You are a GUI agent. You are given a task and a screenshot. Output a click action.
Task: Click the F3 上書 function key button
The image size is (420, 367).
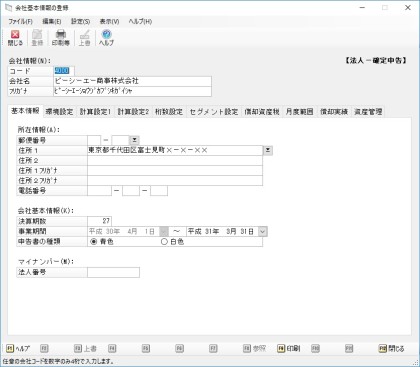coord(86,349)
